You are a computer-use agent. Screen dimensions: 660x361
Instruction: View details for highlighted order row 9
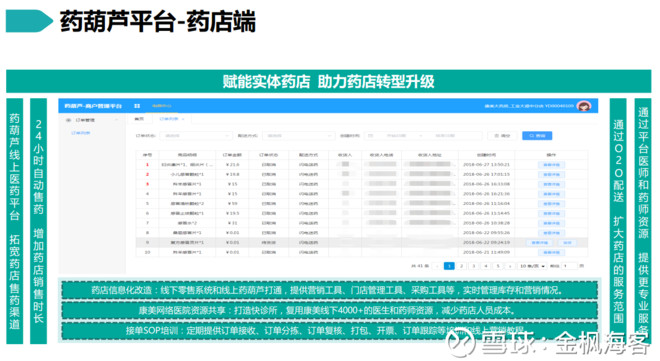(539, 243)
